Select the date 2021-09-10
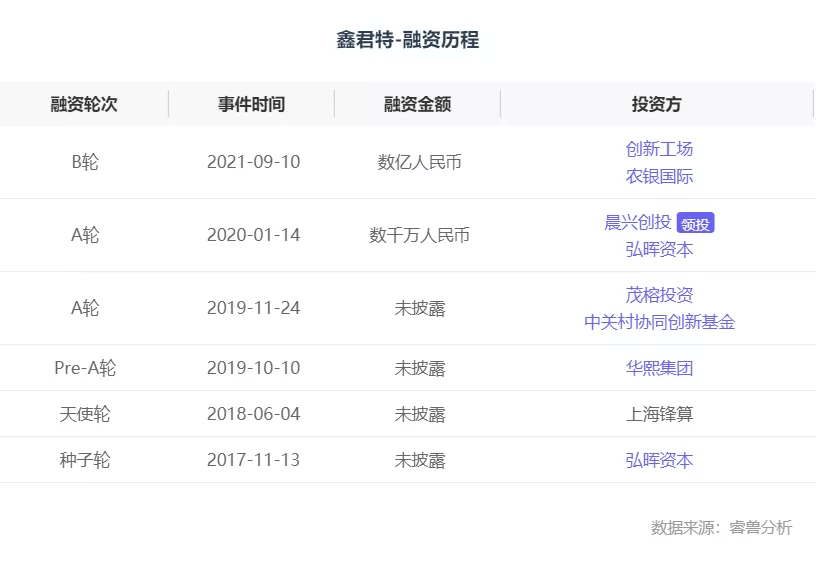Image resolution: width=816 pixels, height=570 pixels. click(253, 162)
